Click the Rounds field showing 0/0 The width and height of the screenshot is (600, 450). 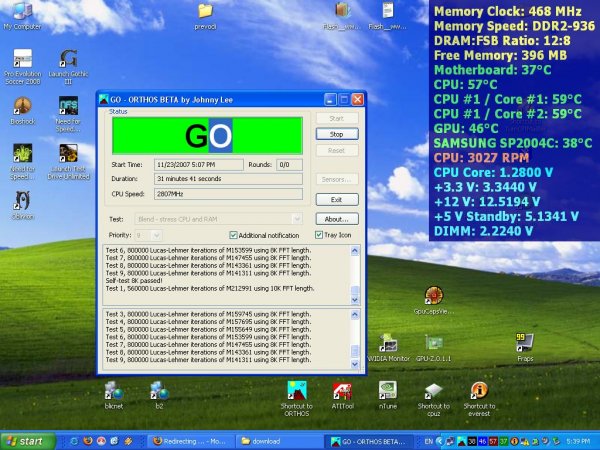[x=289, y=165]
